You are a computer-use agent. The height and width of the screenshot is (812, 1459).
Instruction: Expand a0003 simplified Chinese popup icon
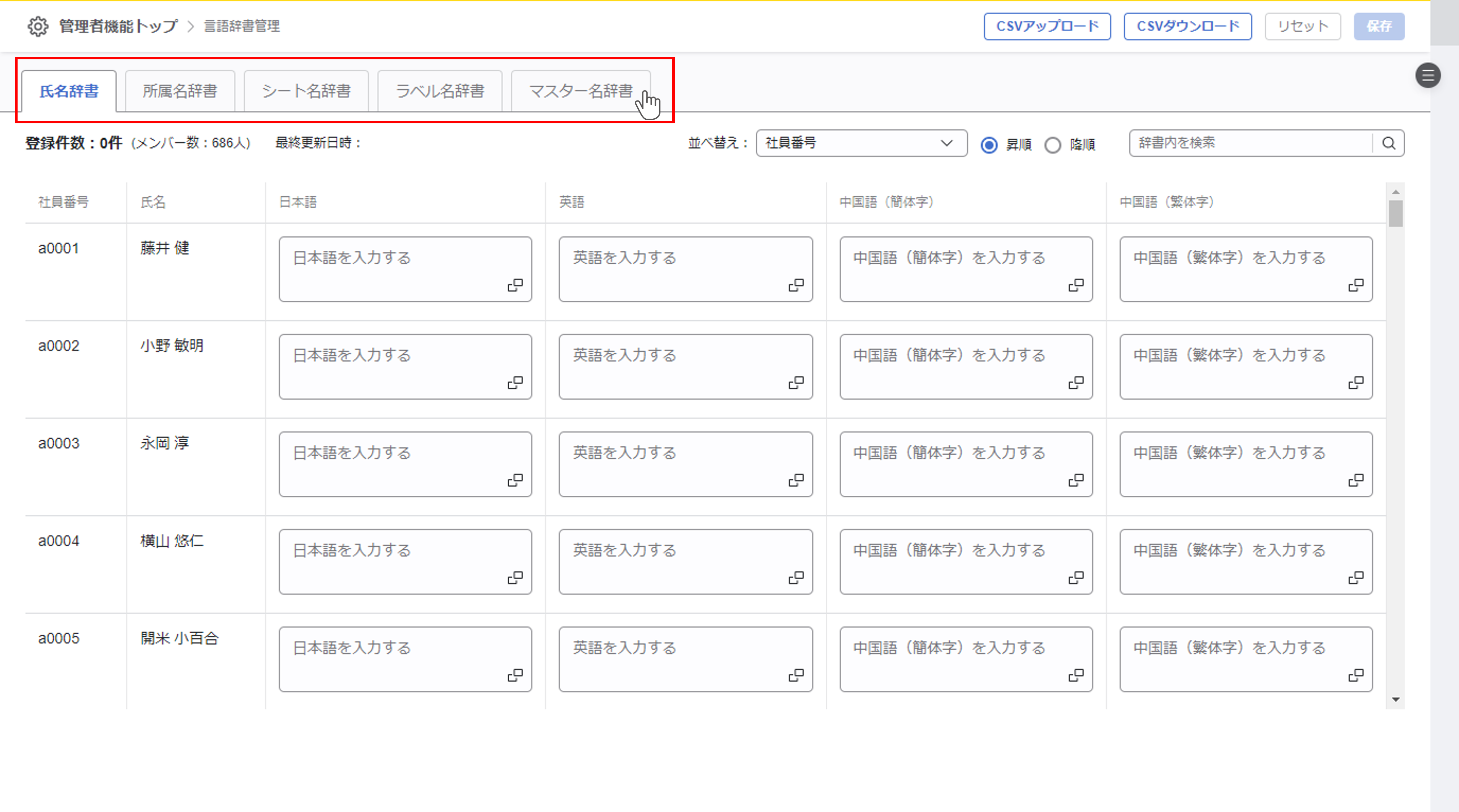click(x=1076, y=480)
